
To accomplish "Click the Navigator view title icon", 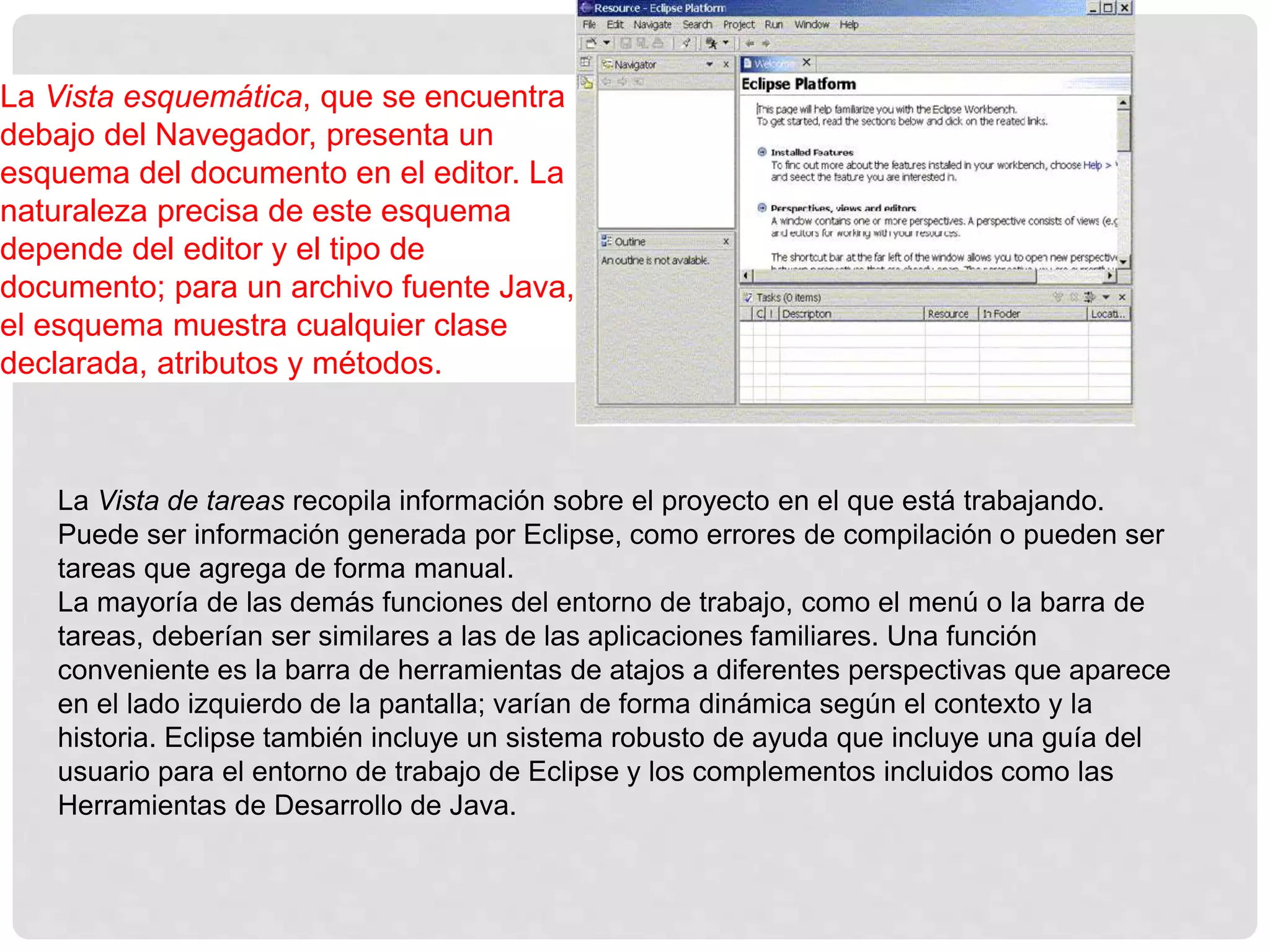I will pos(608,64).
